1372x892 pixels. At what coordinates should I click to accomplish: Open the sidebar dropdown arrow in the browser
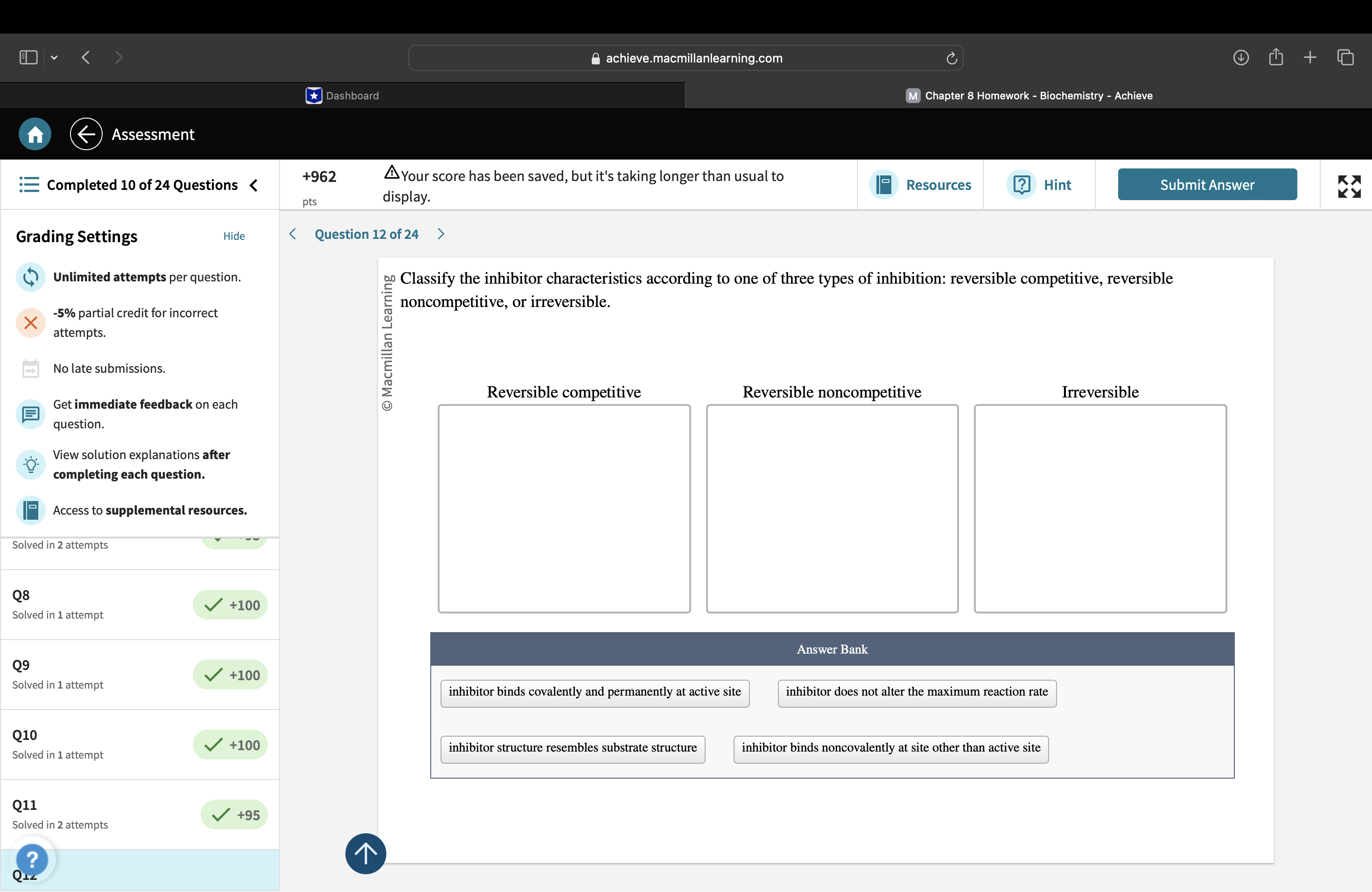[54, 57]
